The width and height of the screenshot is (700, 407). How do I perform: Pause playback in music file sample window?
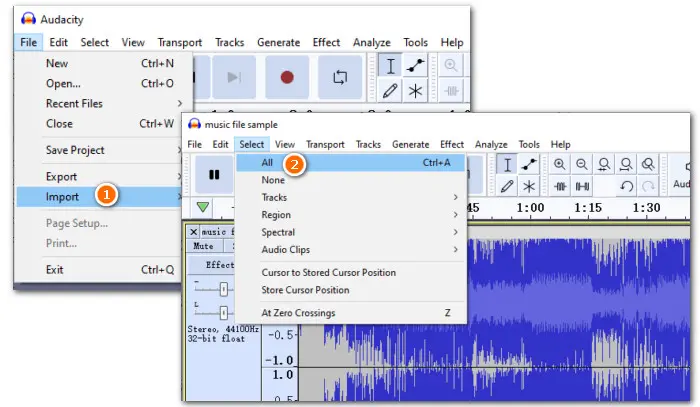point(214,174)
